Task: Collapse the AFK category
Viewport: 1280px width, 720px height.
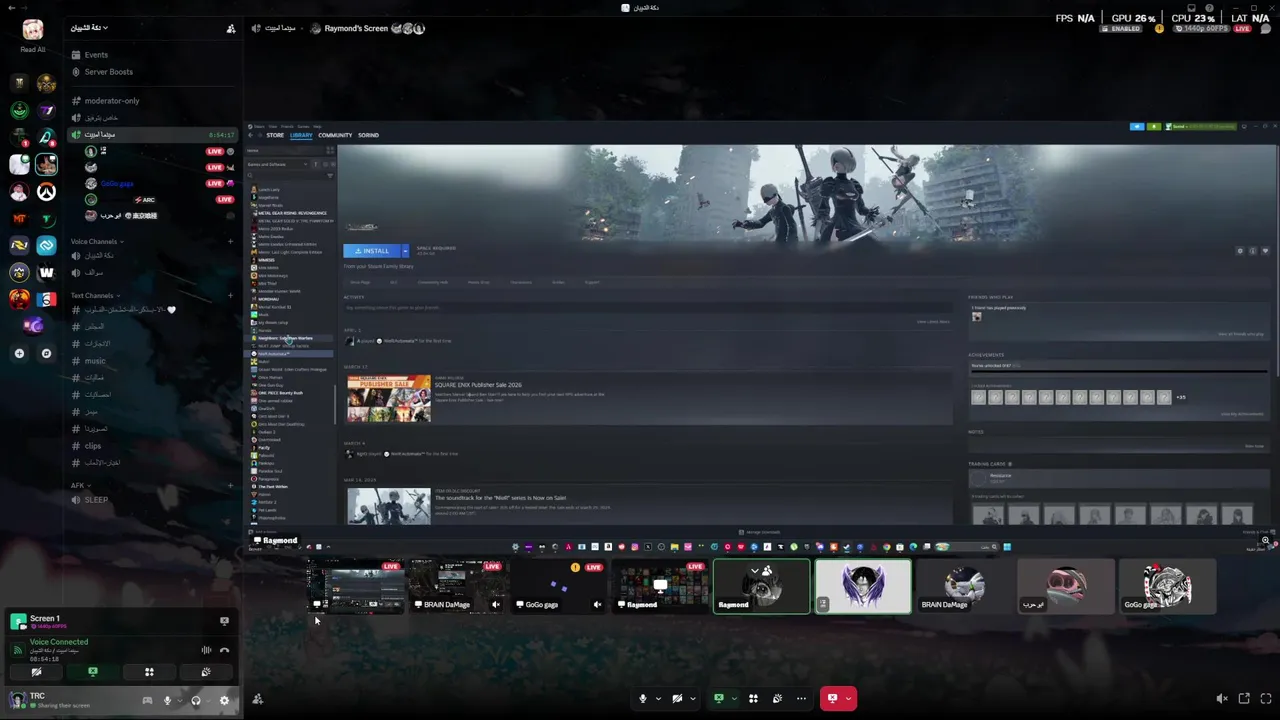Action: 80,486
